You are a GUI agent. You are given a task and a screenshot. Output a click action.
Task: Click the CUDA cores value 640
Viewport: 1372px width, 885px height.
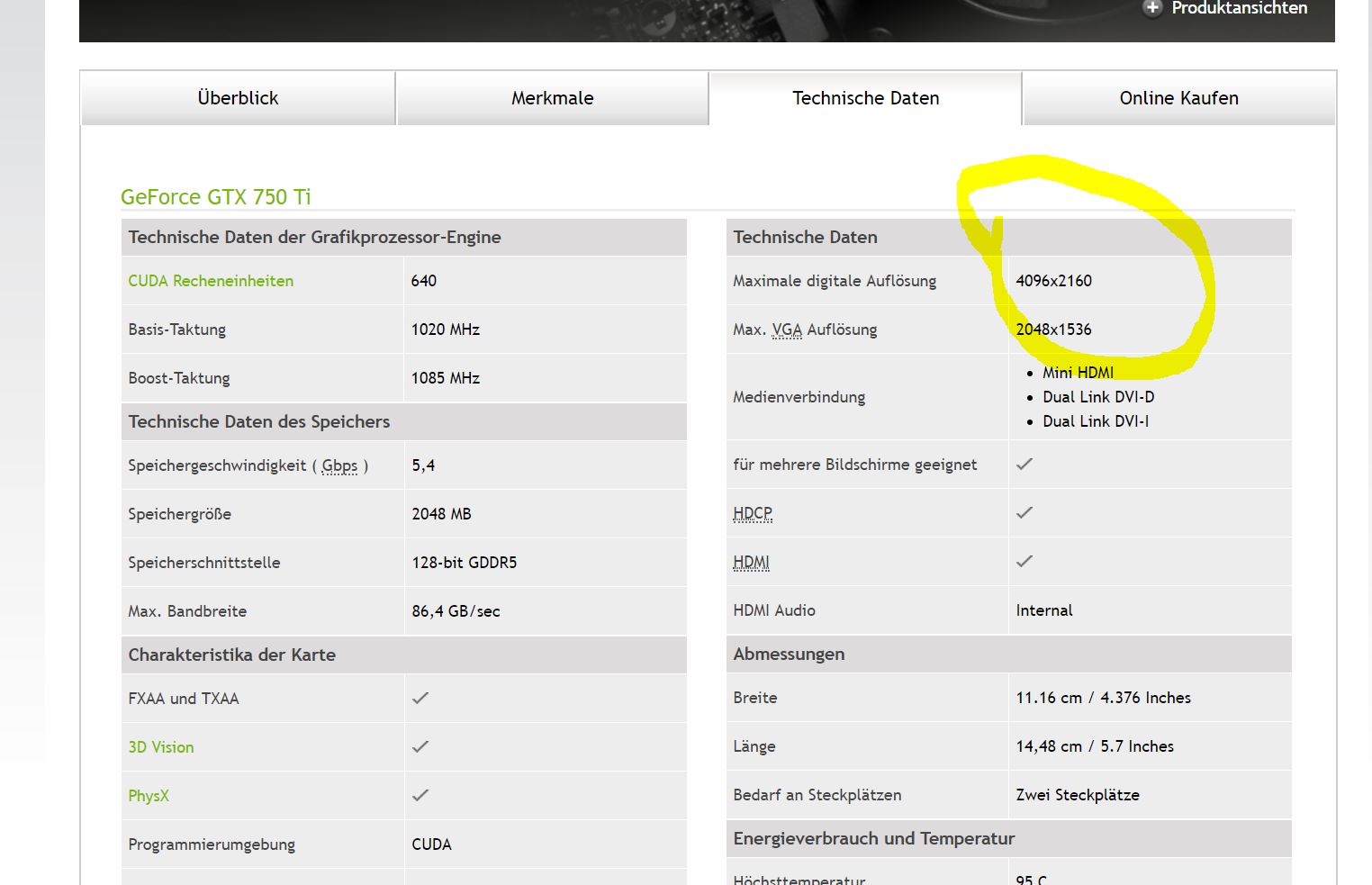(x=424, y=281)
